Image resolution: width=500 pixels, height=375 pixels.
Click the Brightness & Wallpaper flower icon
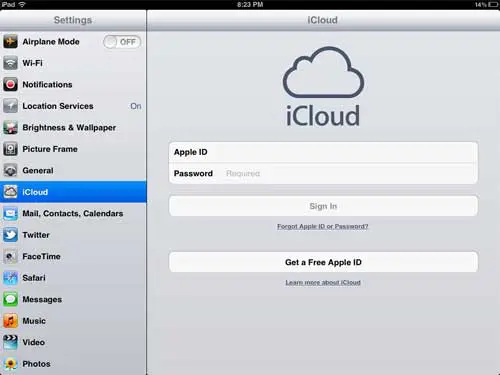click(10, 128)
